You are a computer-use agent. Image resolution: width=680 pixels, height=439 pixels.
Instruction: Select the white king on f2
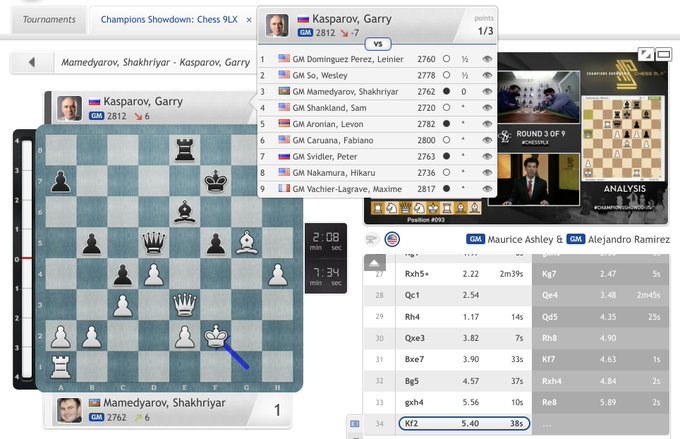pyautogui.click(x=216, y=336)
